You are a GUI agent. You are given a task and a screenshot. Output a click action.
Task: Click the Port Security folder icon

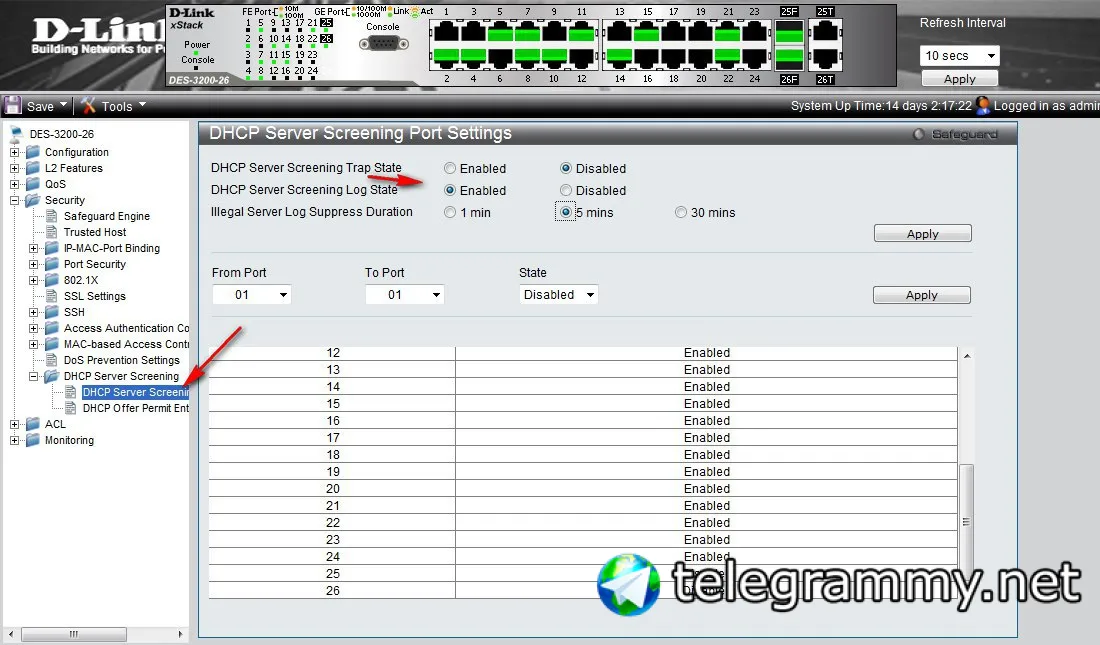[52, 265]
